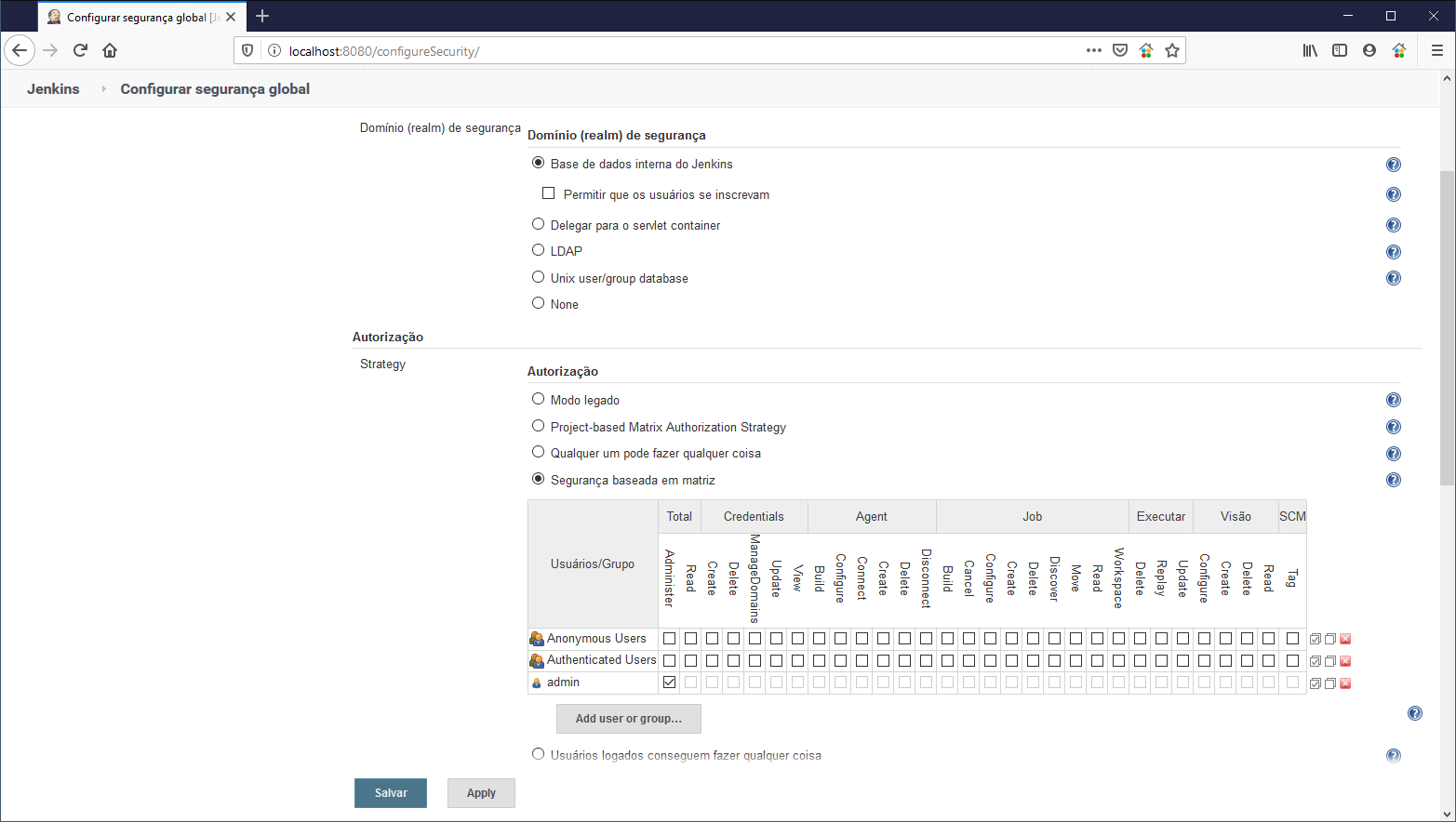
Task: Open help for Unix user/group database
Action: click(1393, 278)
